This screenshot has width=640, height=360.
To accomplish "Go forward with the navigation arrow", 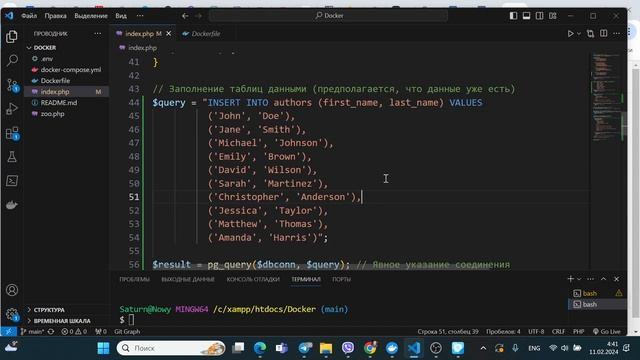I will click(x=198, y=16).
